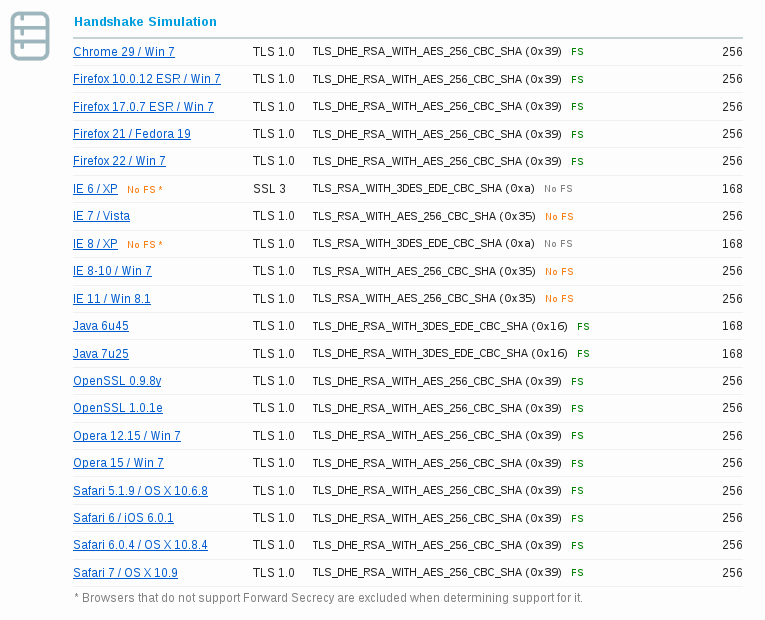Open the IE 6 / XP client details
765x620 pixels.
pos(95,189)
